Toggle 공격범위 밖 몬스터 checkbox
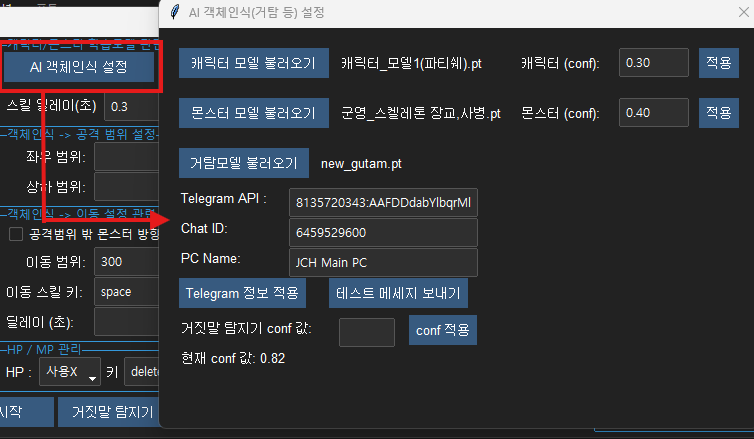The height and width of the screenshot is (439, 754). tap(16, 234)
